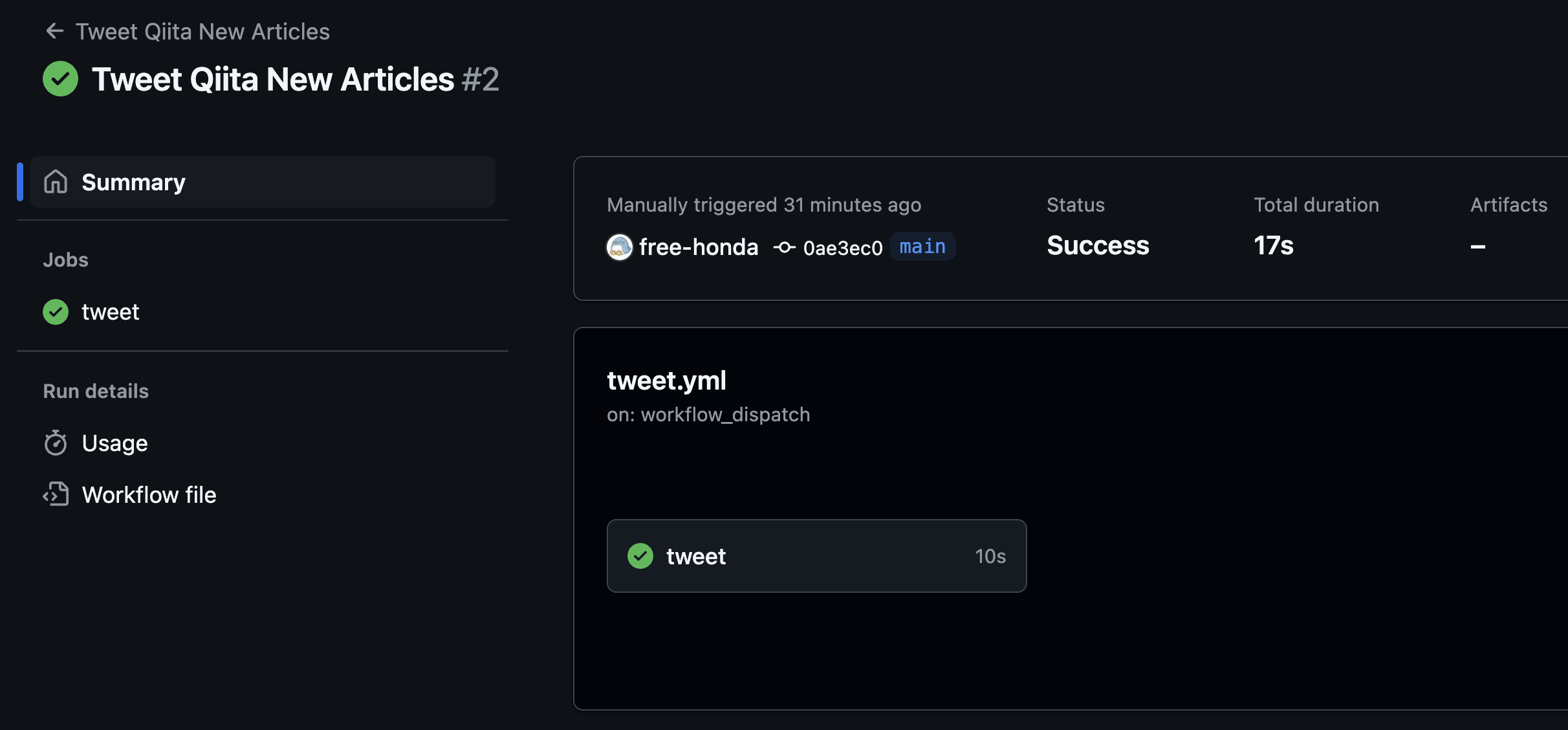Image resolution: width=1568 pixels, height=730 pixels.
Task: Click the main branch badge
Action: 923,246
